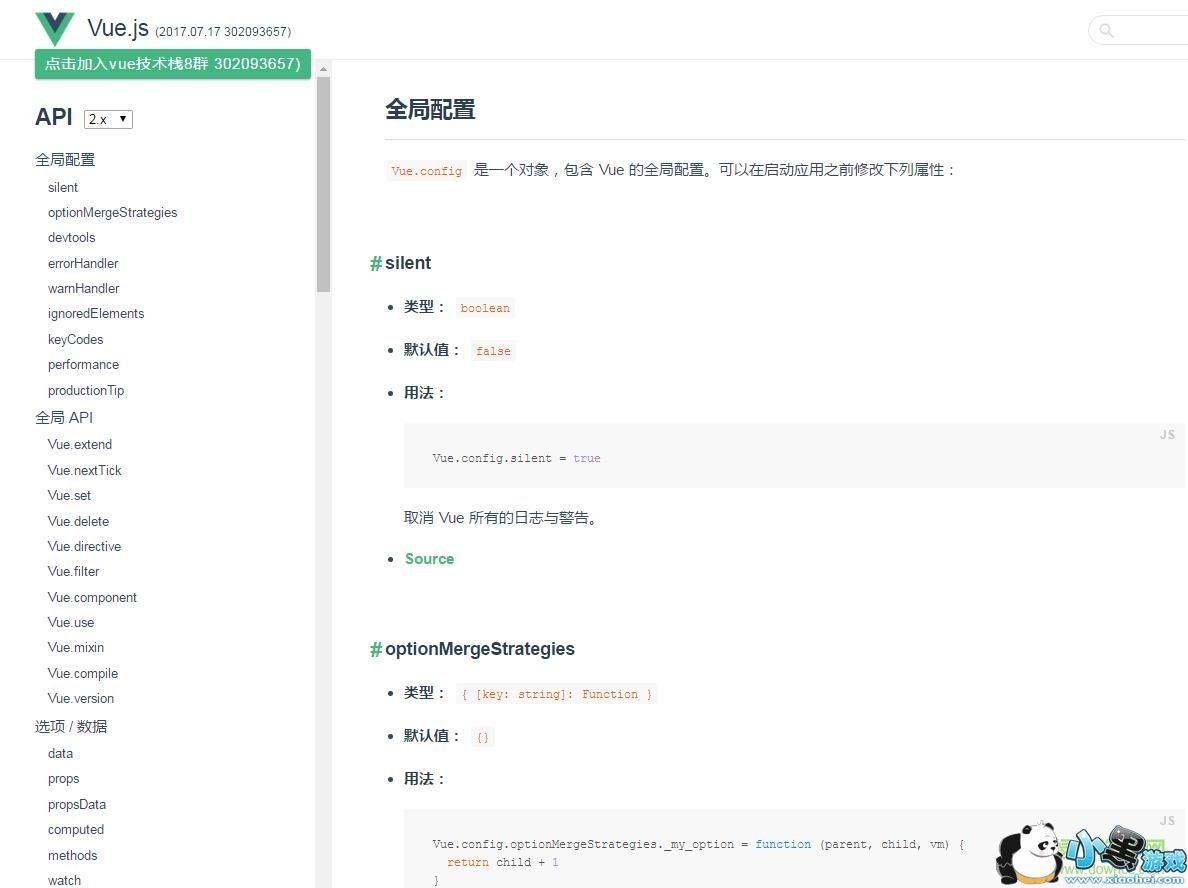Go to data in the sidebar
1188x888 pixels.
pyautogui.click(x=61, y=753)
